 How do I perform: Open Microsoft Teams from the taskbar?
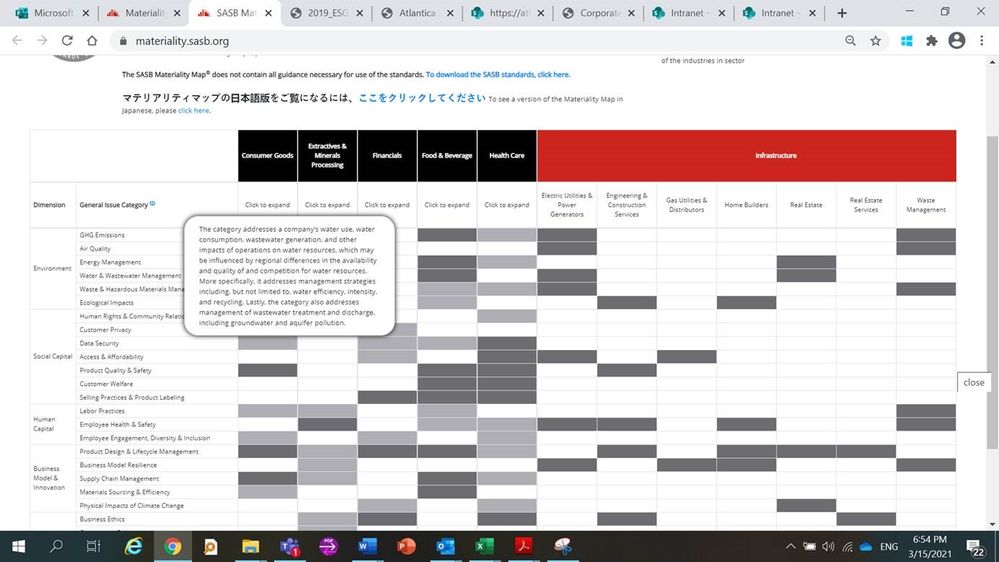point(290,546)
